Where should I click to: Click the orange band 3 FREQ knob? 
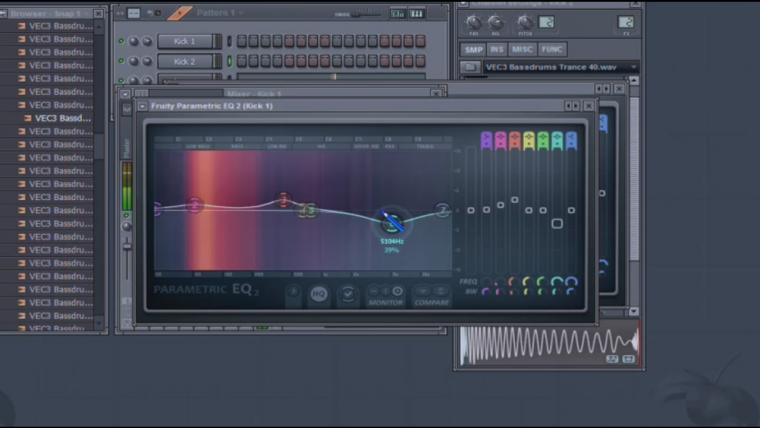coord(512,281)
